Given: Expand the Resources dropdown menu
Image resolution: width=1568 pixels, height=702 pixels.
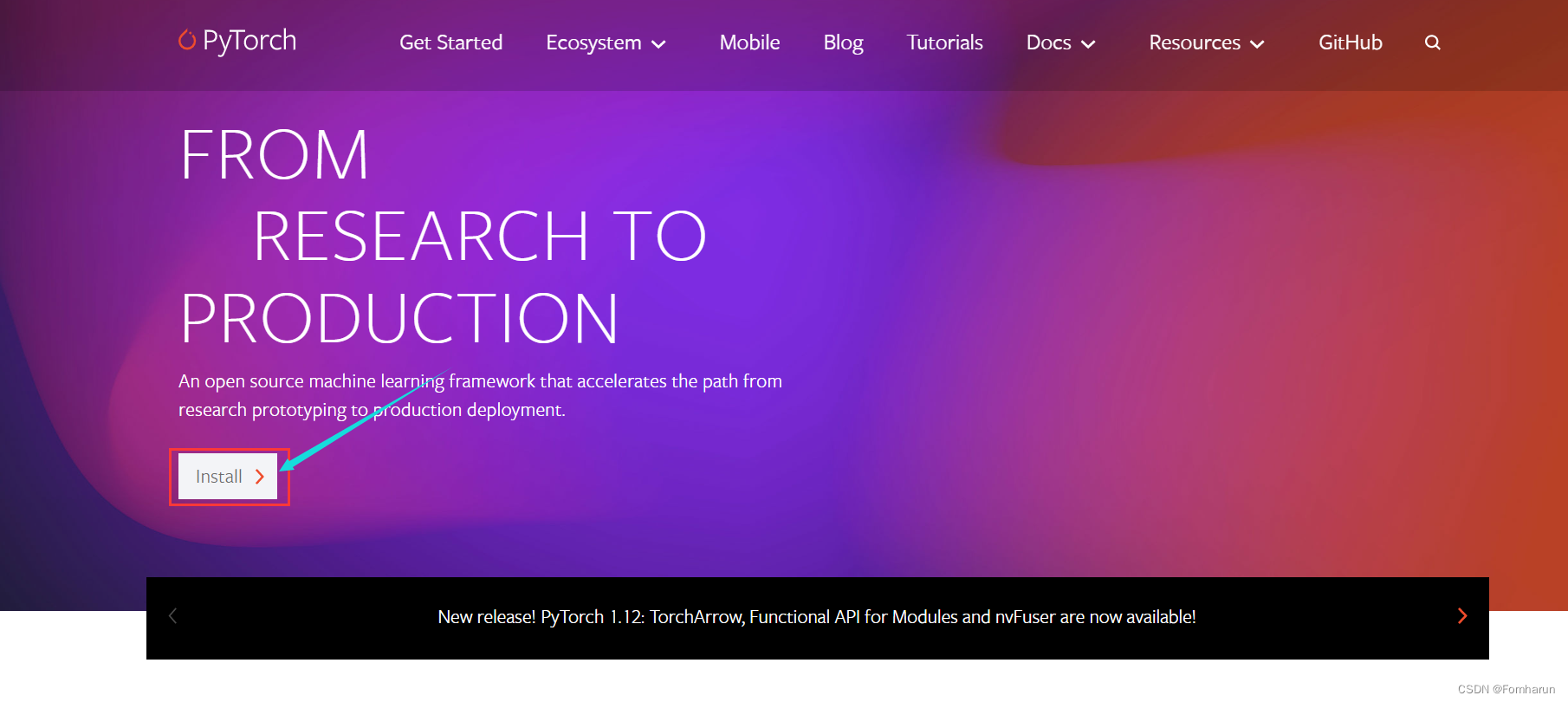Looking at the screenshot, I should point(1206,42).
